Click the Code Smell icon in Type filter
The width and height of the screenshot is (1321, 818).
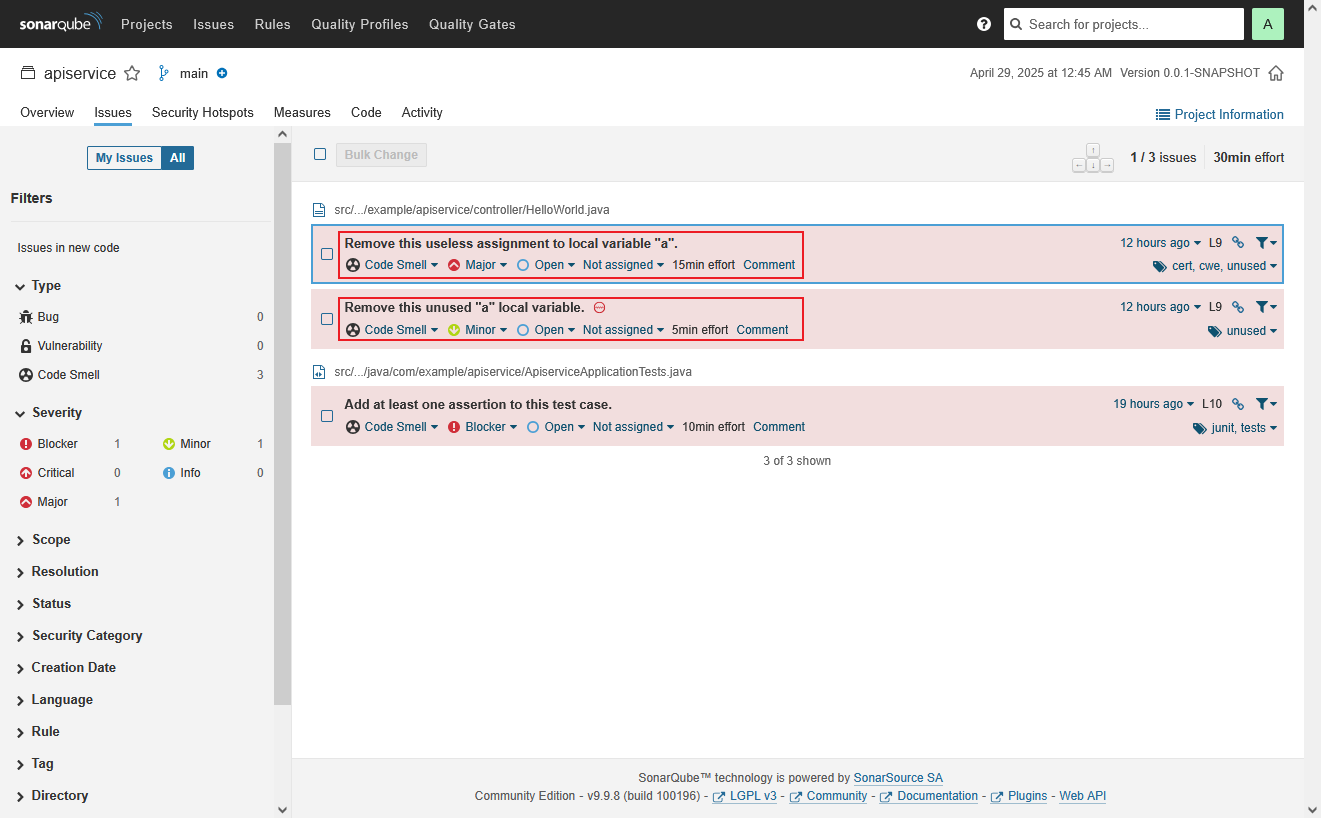coord(26,375)
